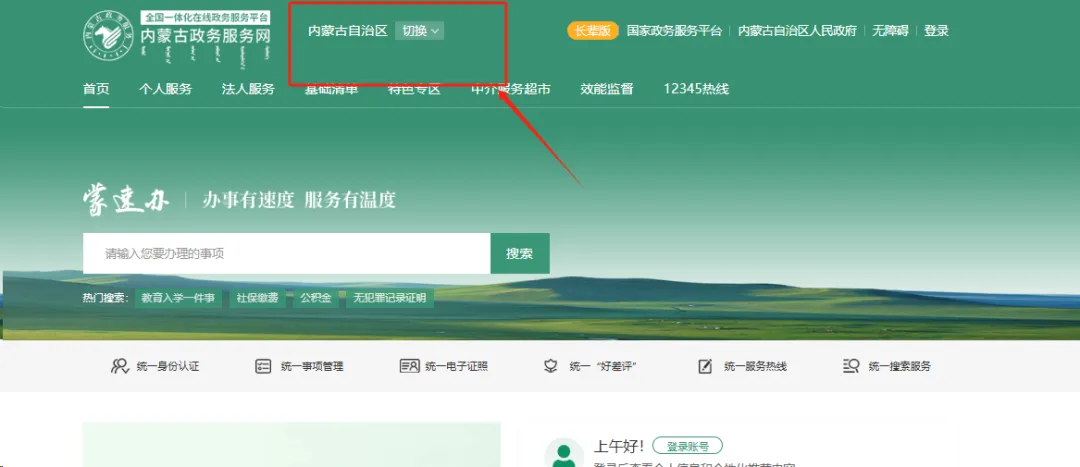
Task: Click the 统一身份认证 label
Action: point(167,366)
